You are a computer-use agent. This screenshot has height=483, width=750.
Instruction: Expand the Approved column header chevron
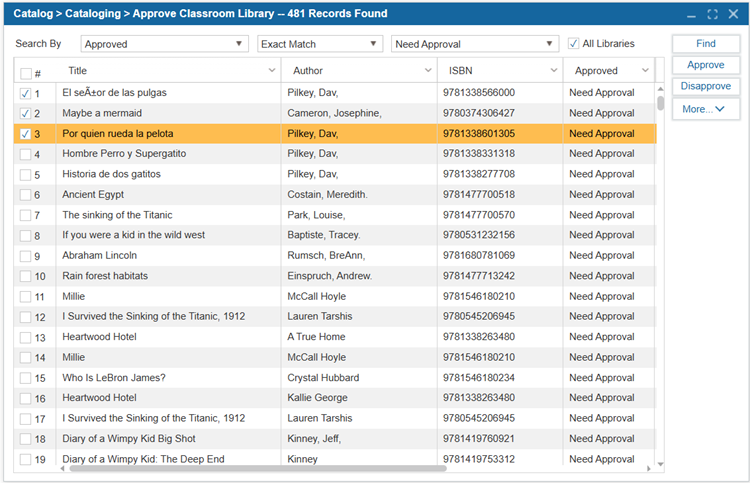click(x=645, y=70)
